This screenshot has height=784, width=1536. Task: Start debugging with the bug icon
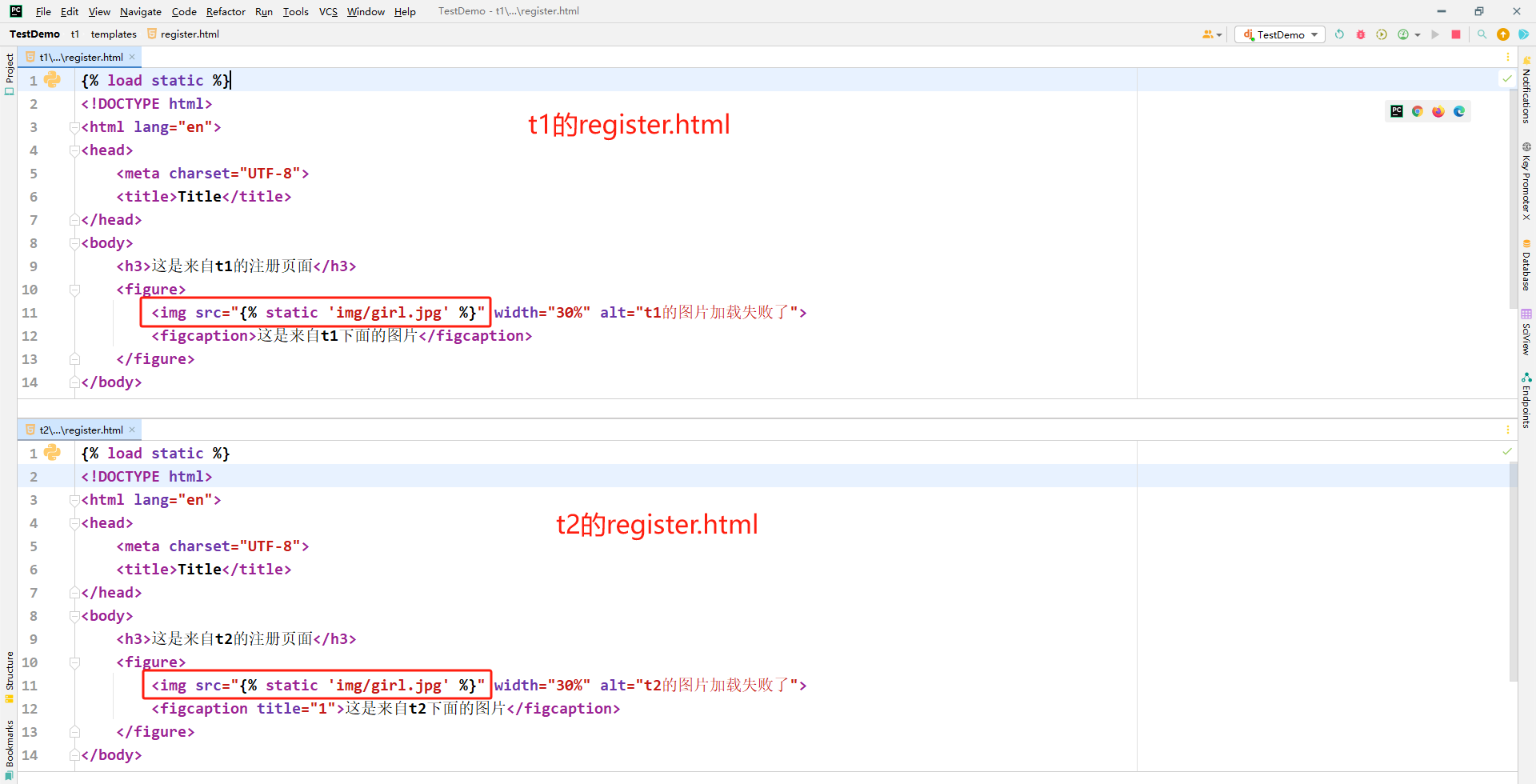(x=1361, y=34)
